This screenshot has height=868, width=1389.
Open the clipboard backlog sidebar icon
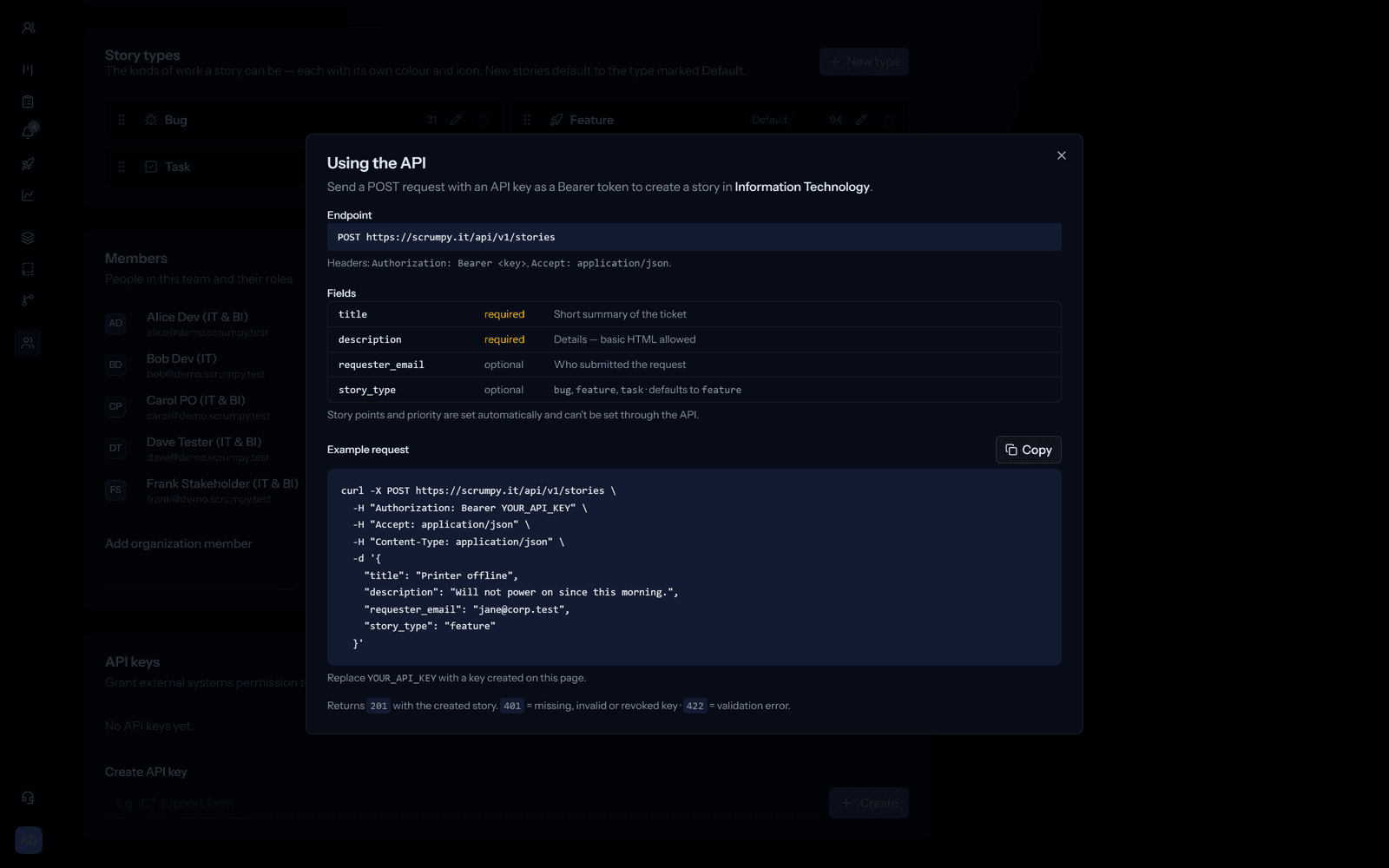point(29,102)
